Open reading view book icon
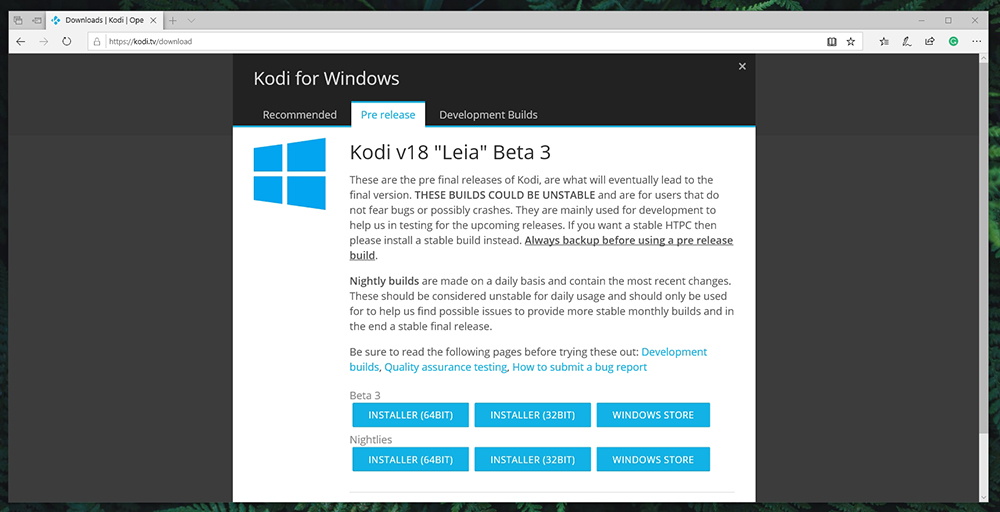The height and width of the screenshot is (512, 1000). coord(831,41)
